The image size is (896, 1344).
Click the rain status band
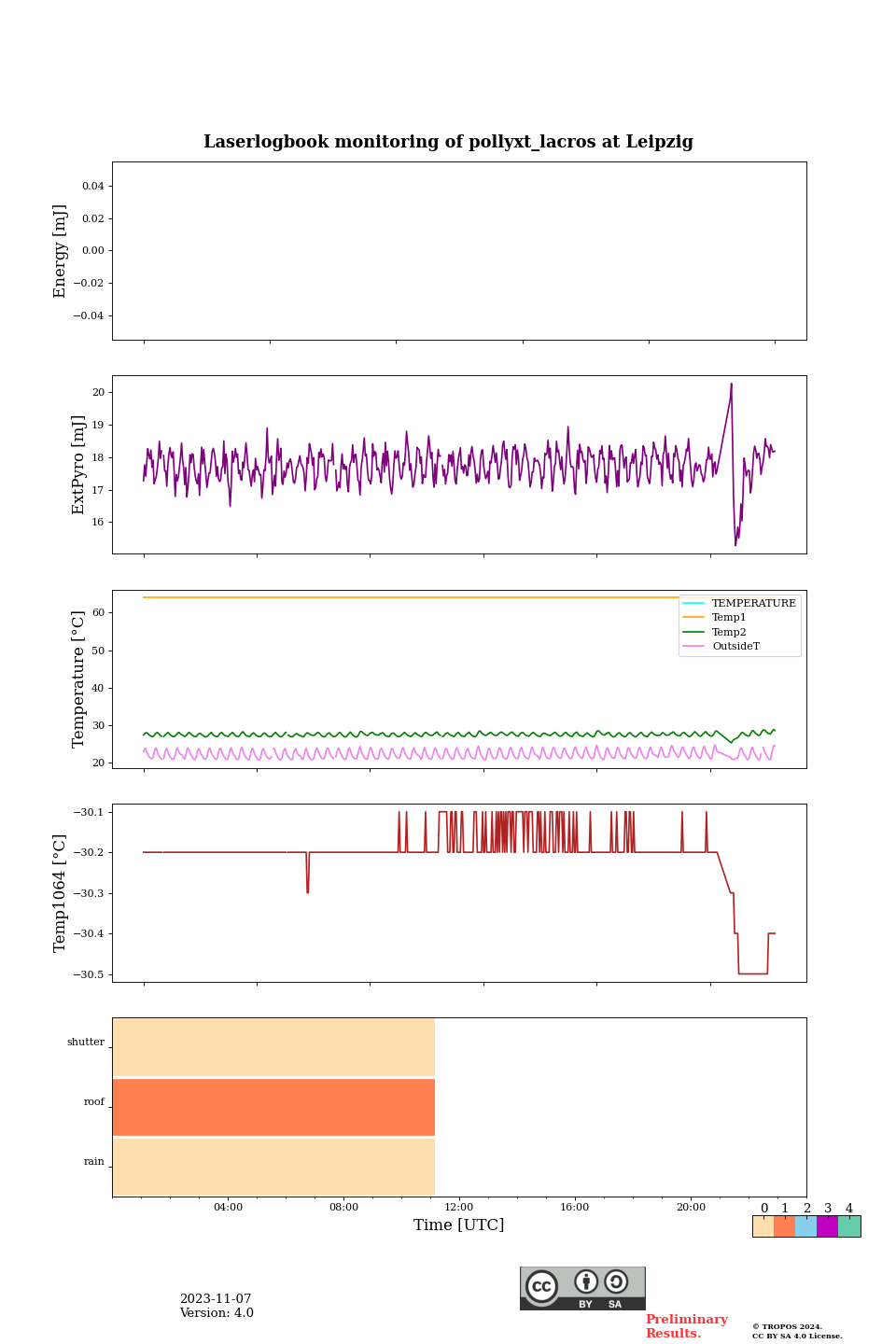coord(273,1168)
